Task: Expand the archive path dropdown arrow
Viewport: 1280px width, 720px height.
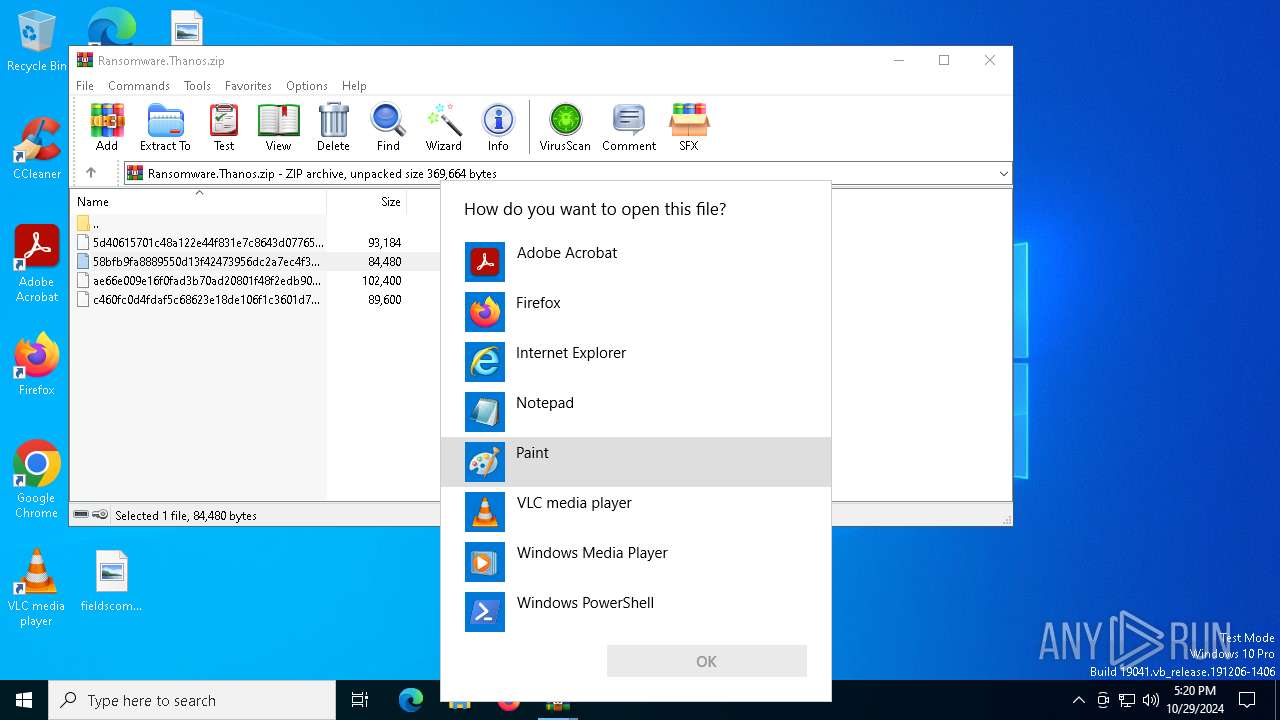Action: click(x=1003, y=174)
